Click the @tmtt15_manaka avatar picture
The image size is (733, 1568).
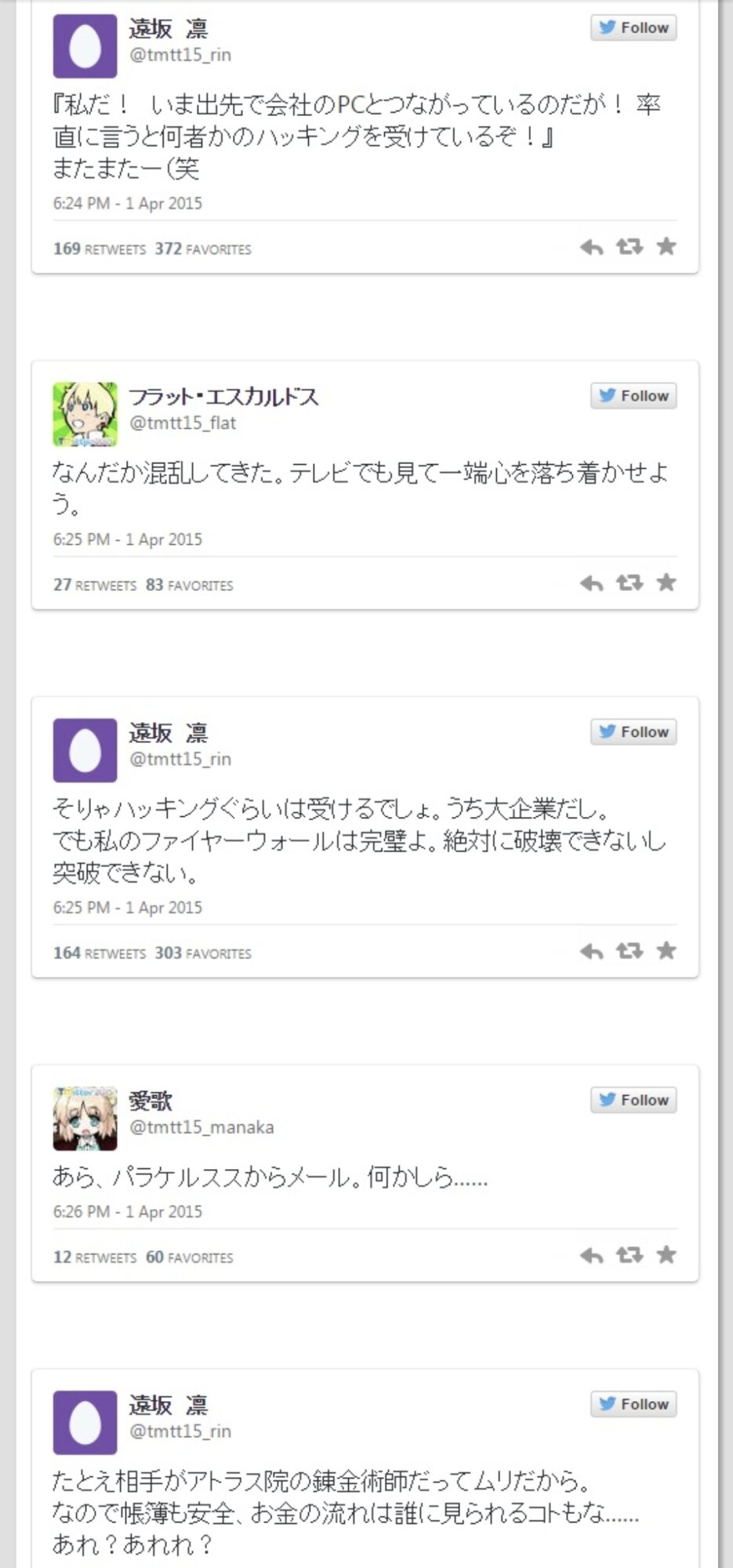(85, 1118)
